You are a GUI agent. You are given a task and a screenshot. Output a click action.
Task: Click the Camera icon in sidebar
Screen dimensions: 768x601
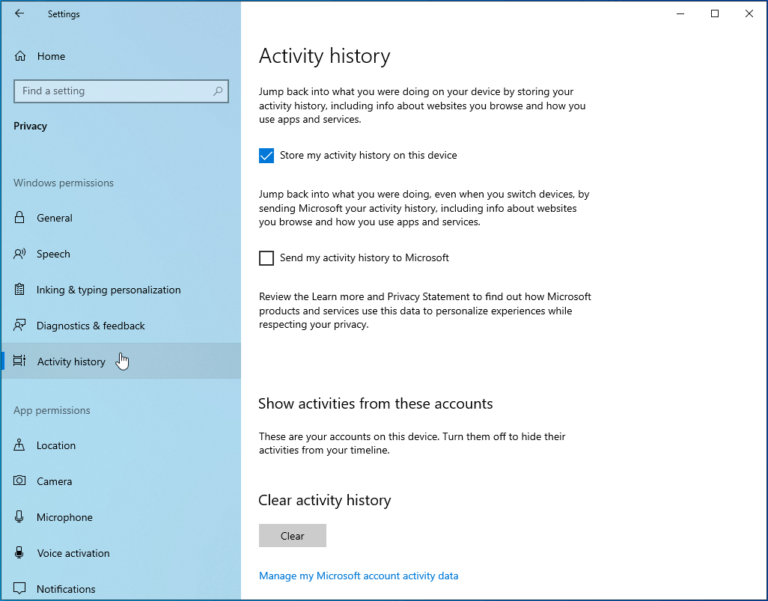tap(19, 481)
